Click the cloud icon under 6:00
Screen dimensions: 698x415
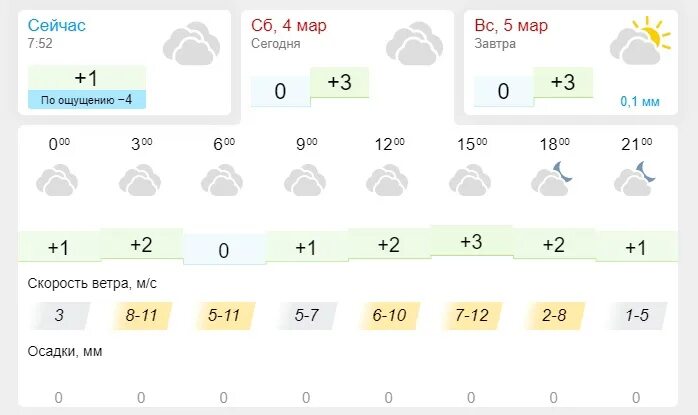point(222,180)
